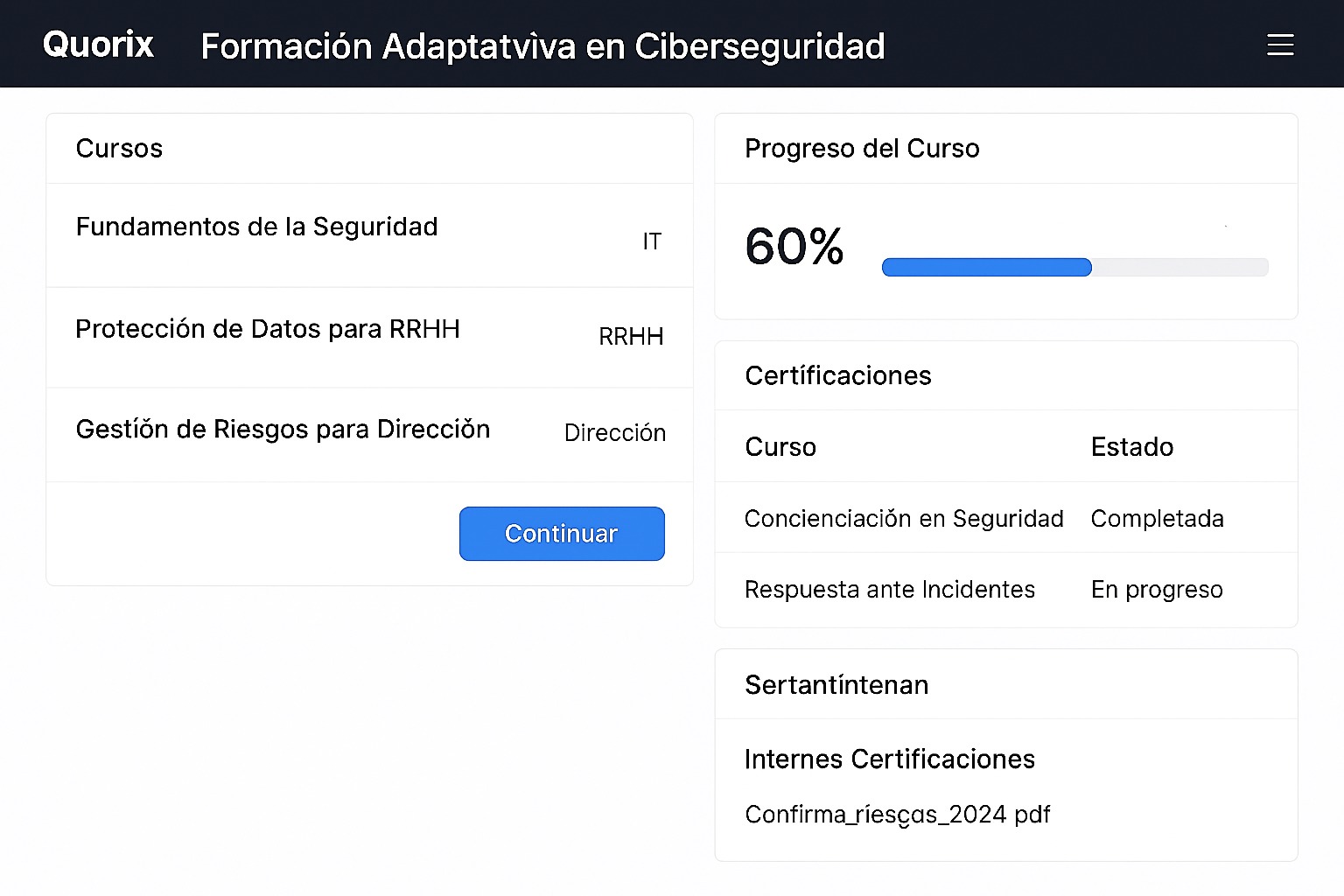Open Protección de Datos para RRHH
The height and width of the screenshot is (896, 1344).
(x=268, y=329)
